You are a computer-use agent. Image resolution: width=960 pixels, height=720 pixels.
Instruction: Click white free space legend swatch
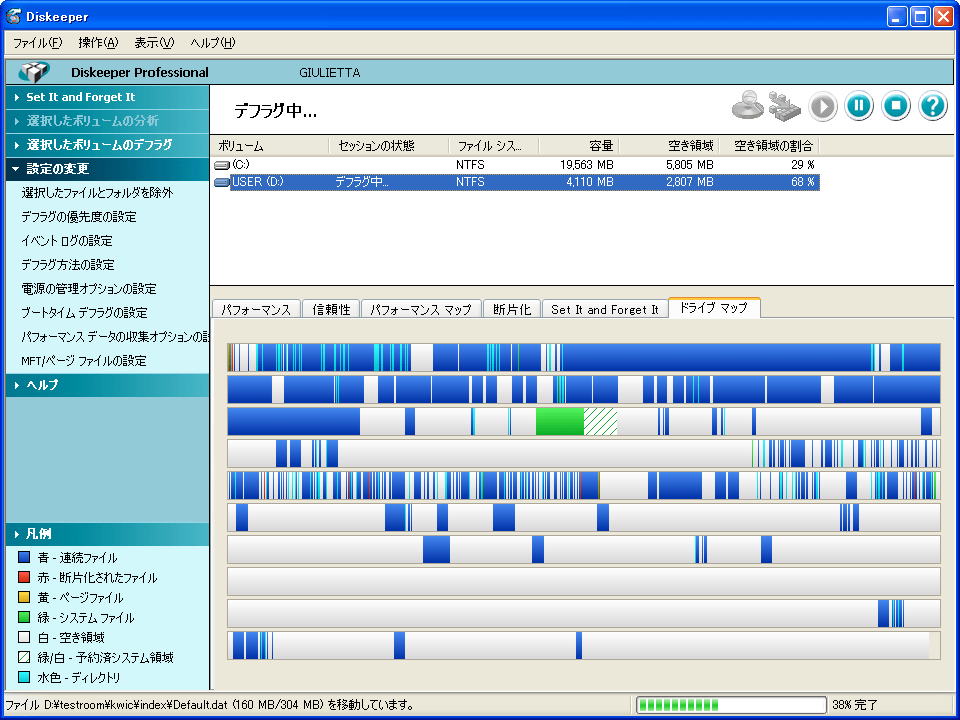point(24,637)
